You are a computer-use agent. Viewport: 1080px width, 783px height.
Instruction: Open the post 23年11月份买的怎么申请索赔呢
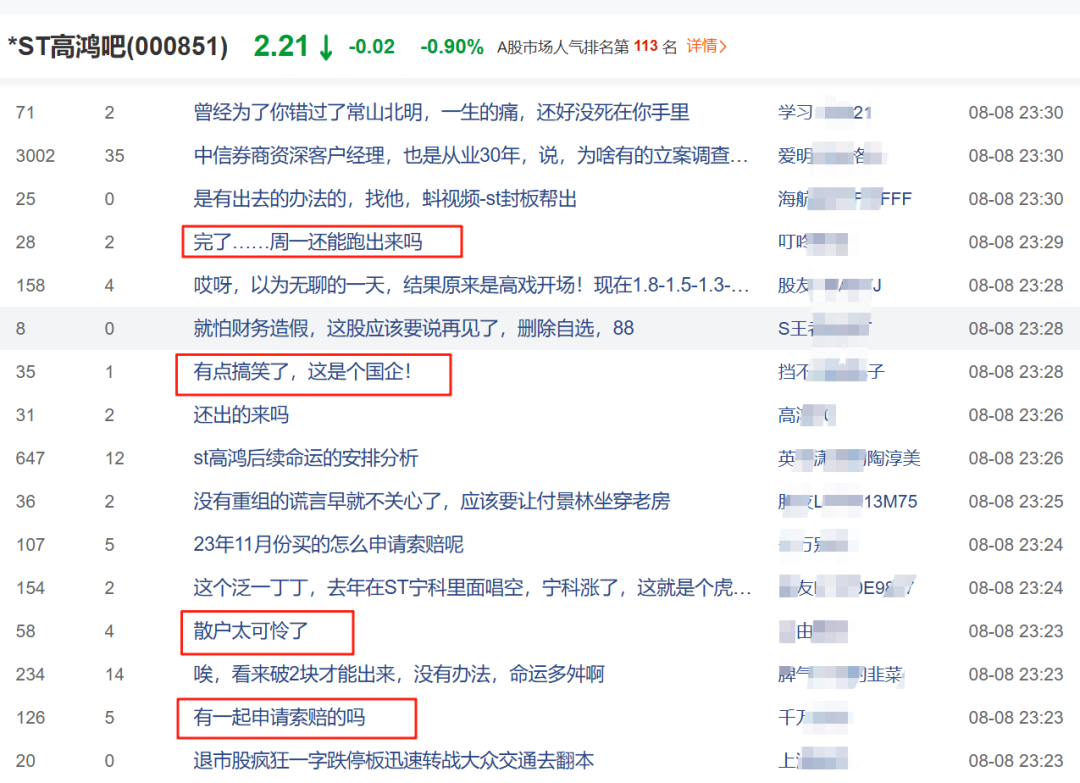(330, 544)
